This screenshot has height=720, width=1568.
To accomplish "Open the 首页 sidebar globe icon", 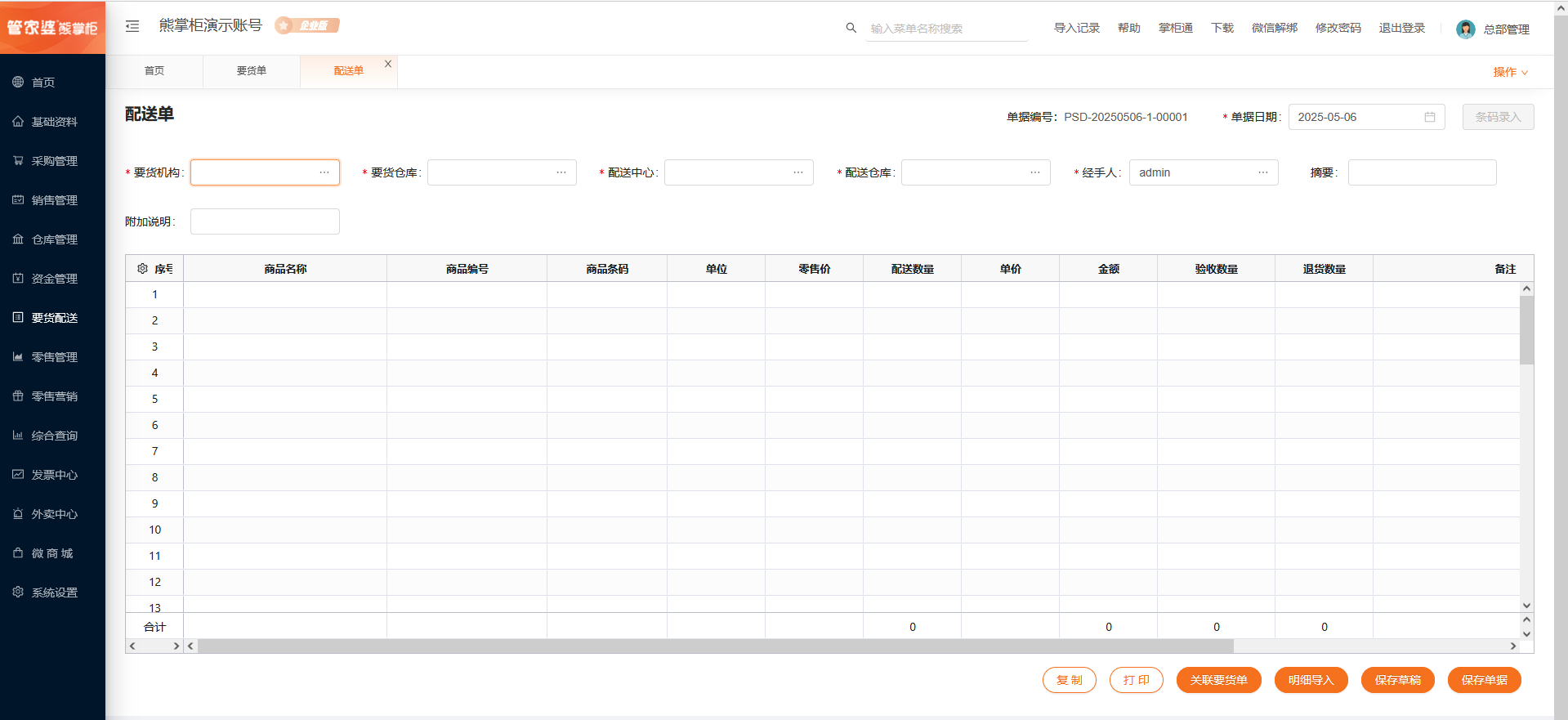I will coord(18,82).
